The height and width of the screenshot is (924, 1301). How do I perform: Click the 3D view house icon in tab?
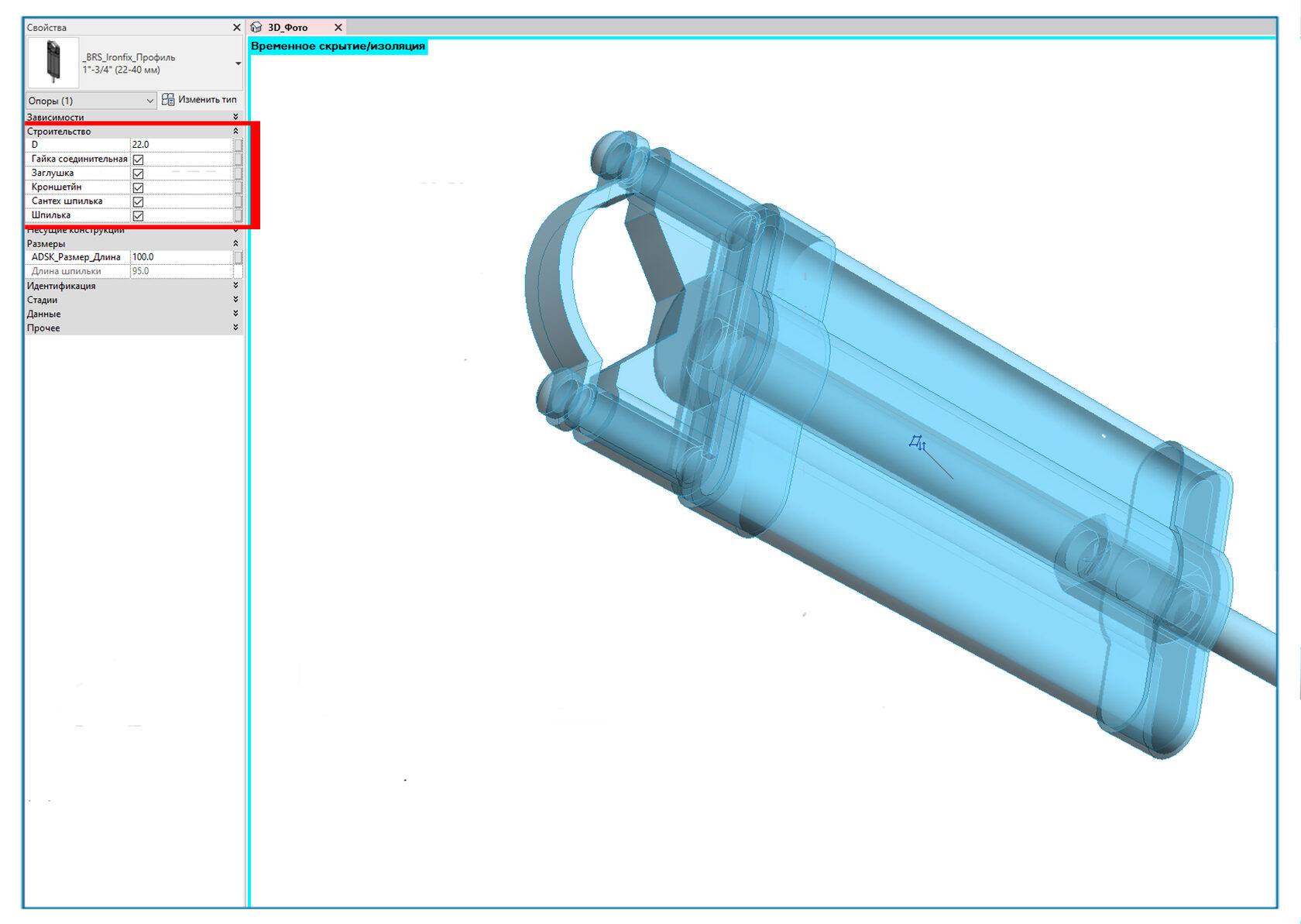coord(256,27)
